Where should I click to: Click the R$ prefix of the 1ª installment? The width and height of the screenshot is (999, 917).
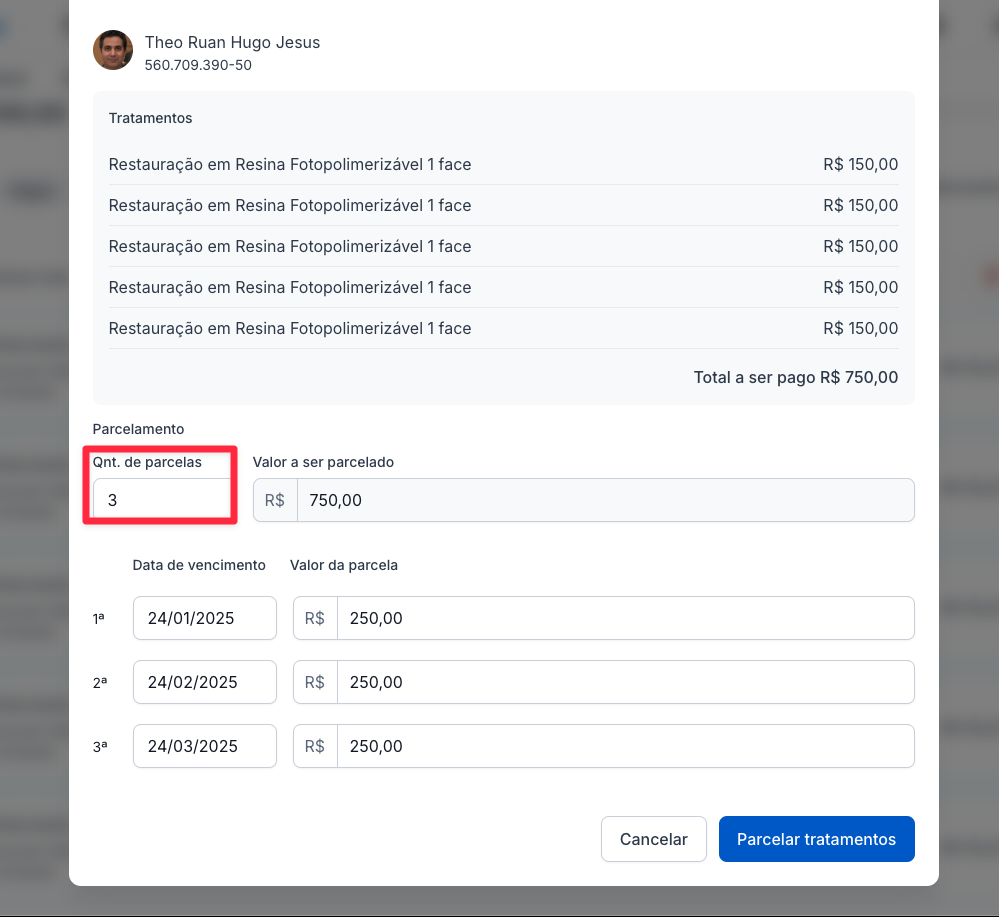(315, 618)
